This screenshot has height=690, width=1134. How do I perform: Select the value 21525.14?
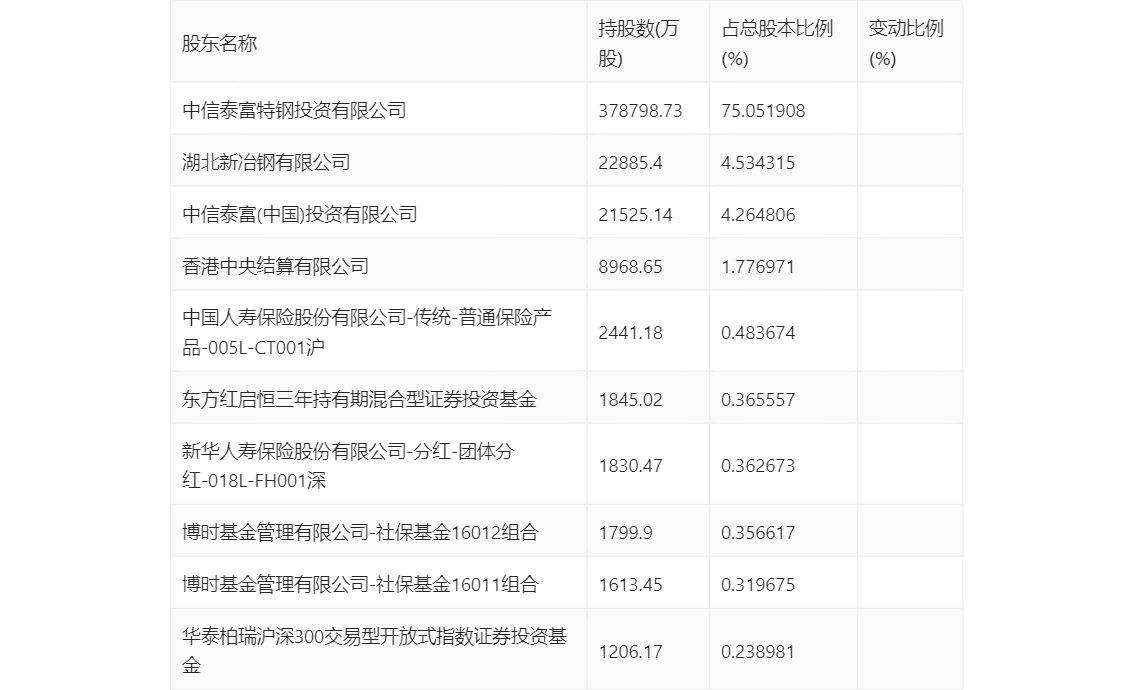click(635, 215)
